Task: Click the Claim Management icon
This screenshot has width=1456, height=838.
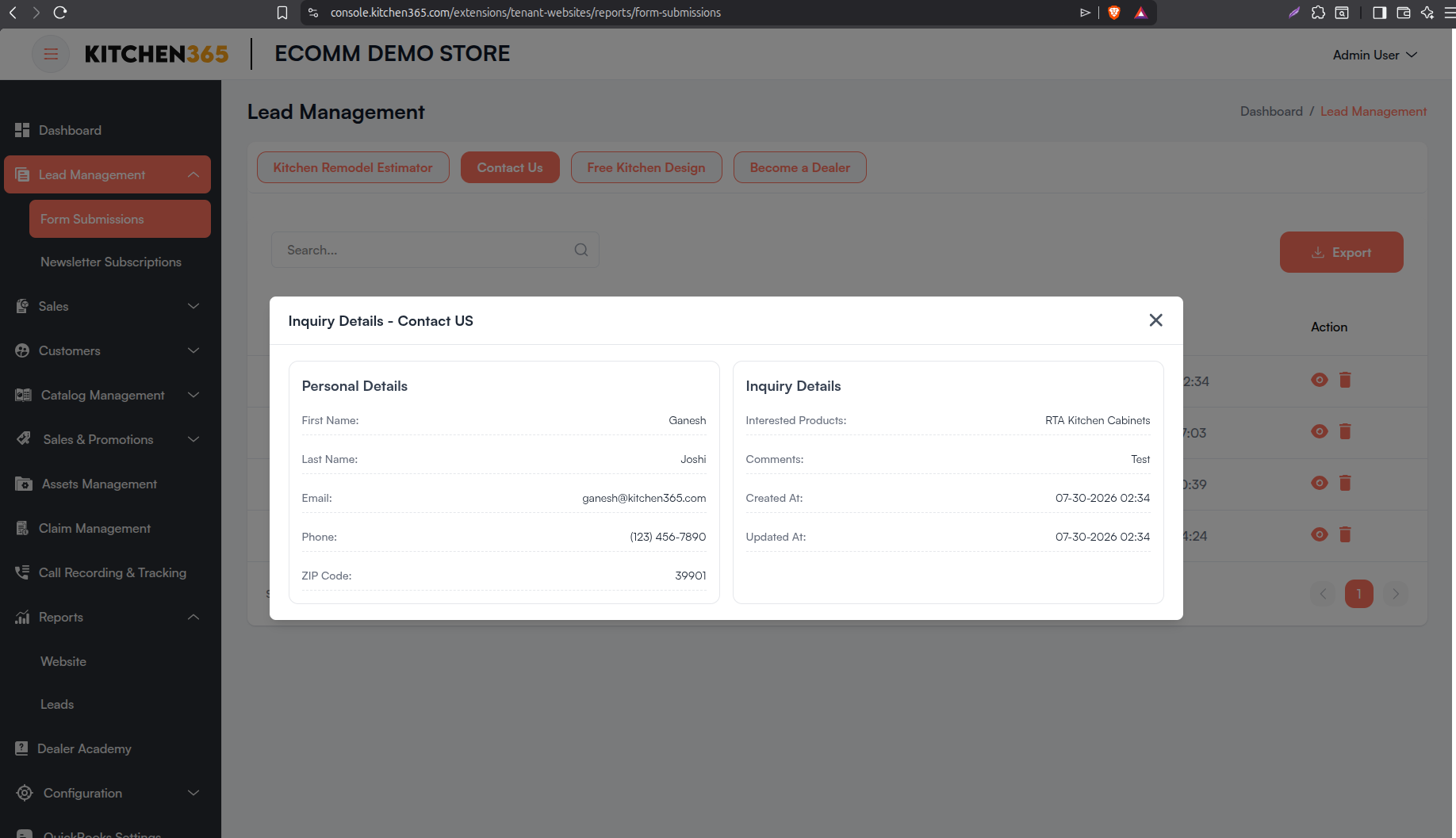Action: tap(22, 528)
